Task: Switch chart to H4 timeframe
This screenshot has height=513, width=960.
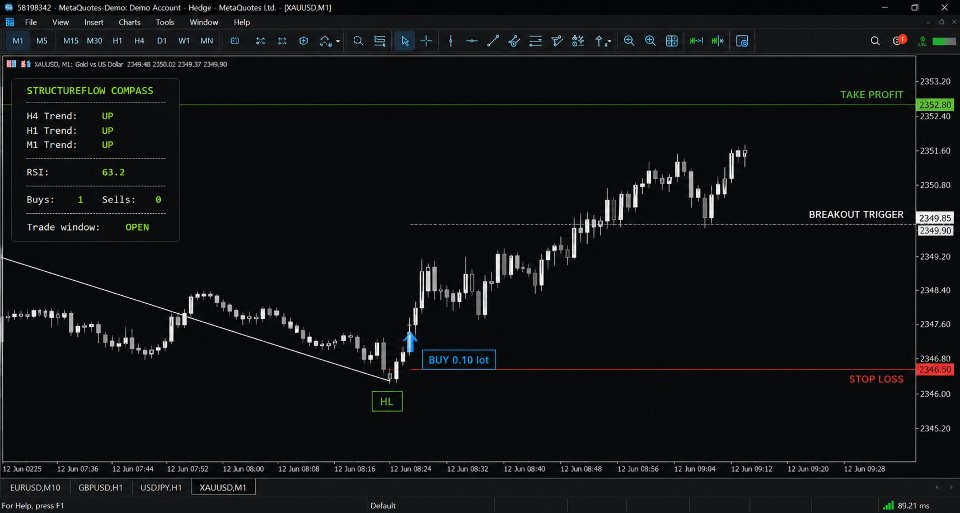Action: click(x=139, y=41)
